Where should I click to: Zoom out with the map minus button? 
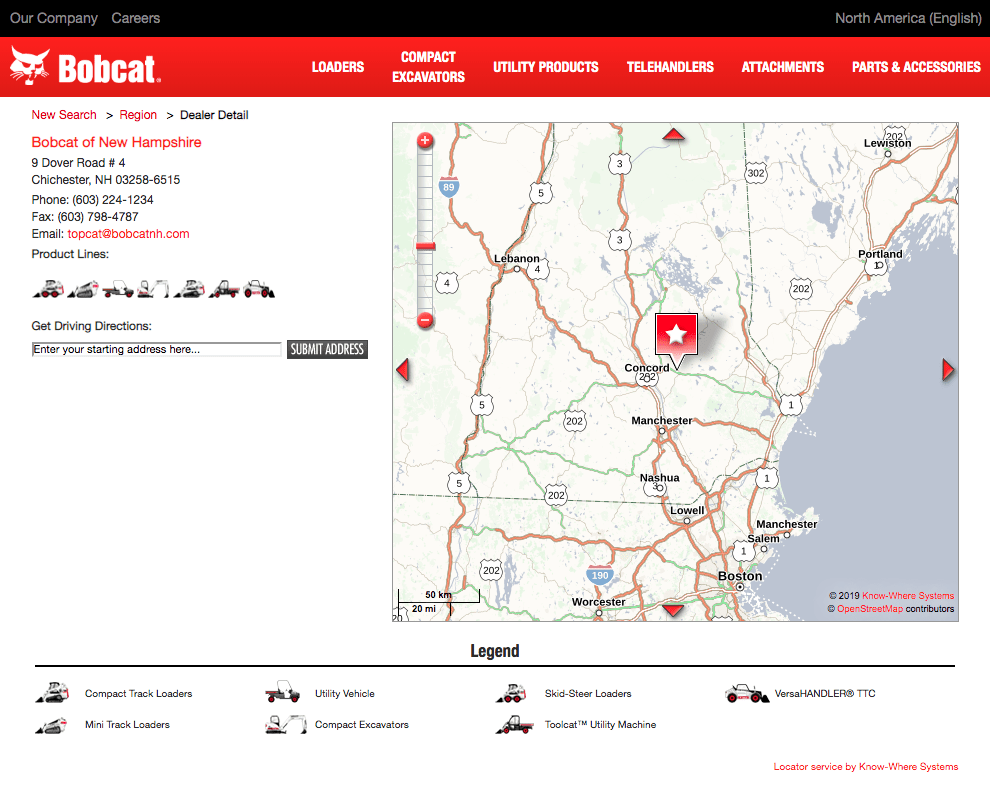(425, 320)
